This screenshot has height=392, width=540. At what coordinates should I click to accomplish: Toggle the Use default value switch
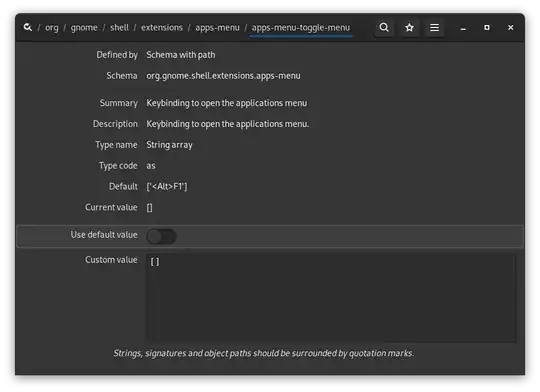click(x=162, y=236)
